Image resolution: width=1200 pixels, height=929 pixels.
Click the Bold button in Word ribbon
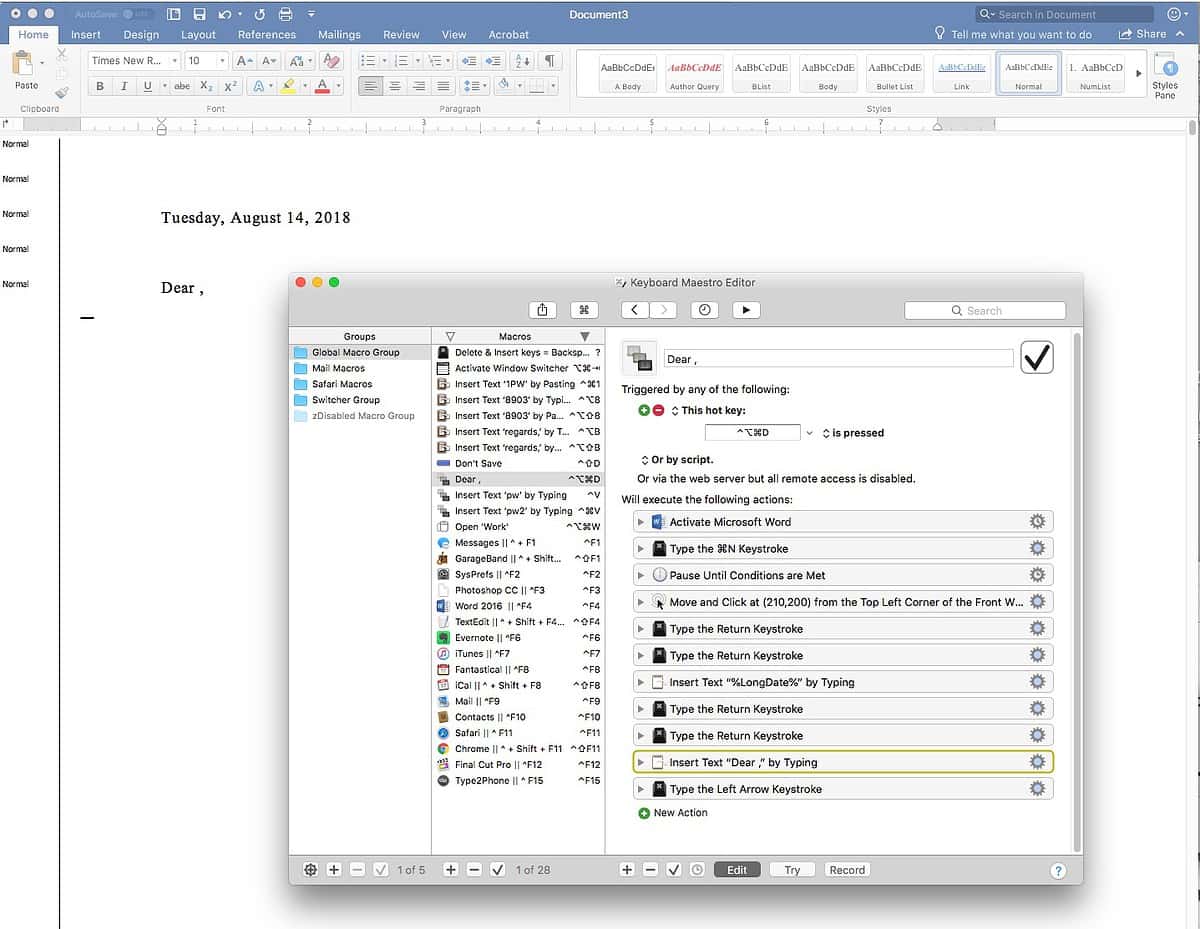point(99,87)
